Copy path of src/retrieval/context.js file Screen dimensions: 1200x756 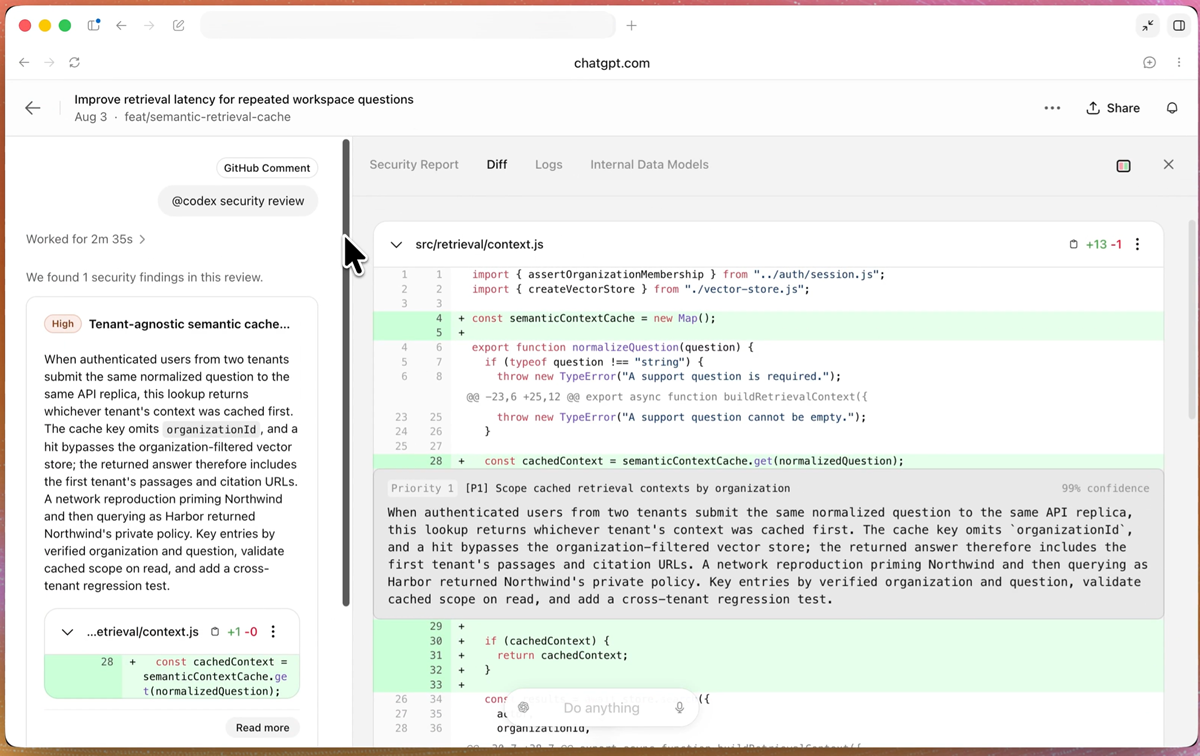[1073, 244]
